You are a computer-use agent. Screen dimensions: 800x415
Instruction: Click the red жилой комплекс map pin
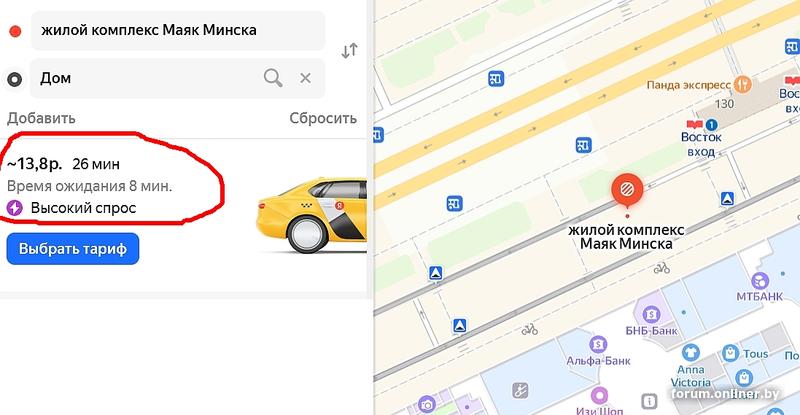click(627, 191)
